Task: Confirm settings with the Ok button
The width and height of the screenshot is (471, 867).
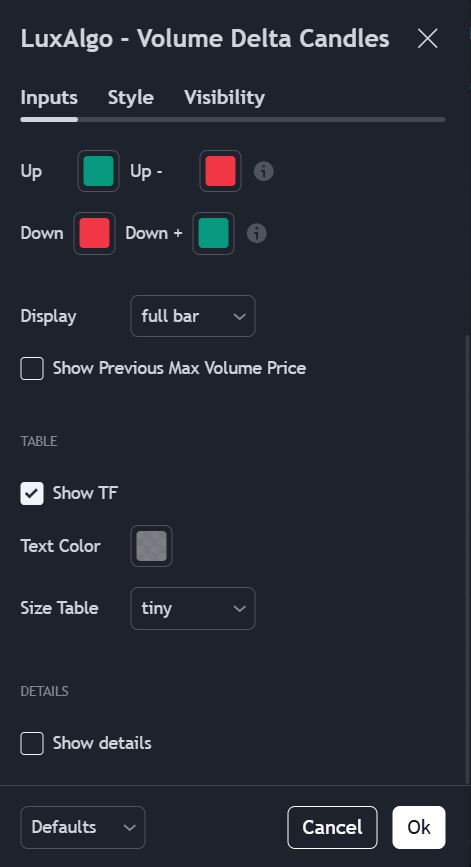Action: click(419, 827)
